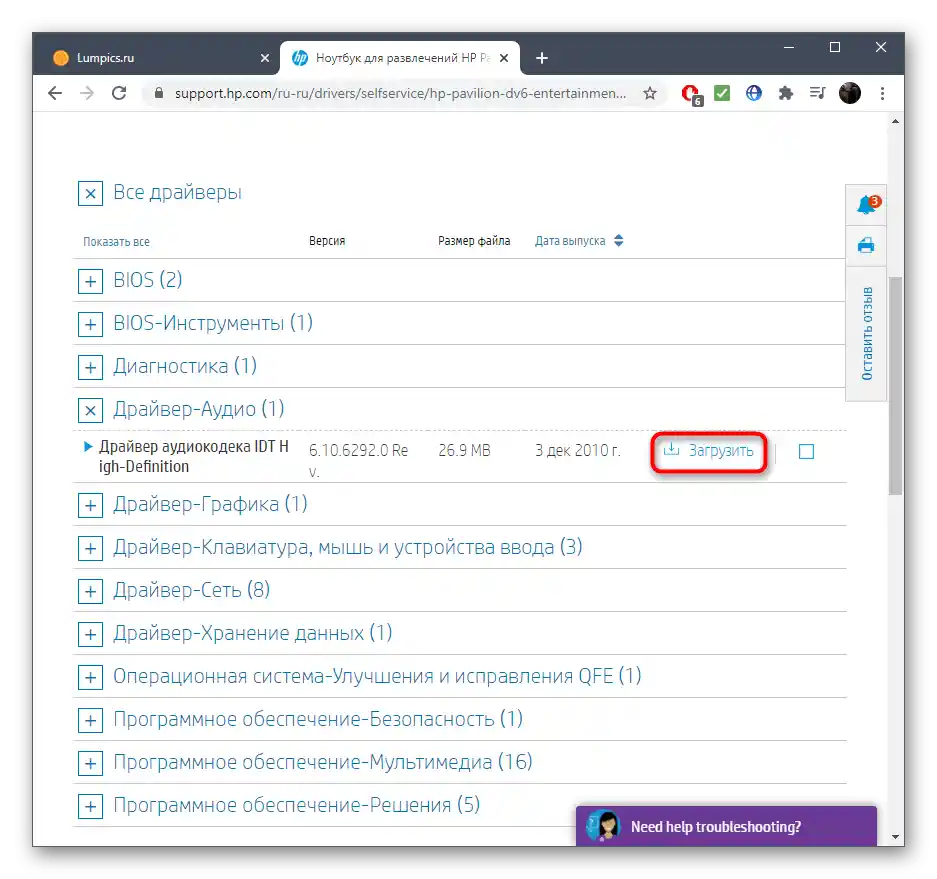Open the Оставить отзыв feedback tab
Screen dimensions: 937x879
pos(866,333)
